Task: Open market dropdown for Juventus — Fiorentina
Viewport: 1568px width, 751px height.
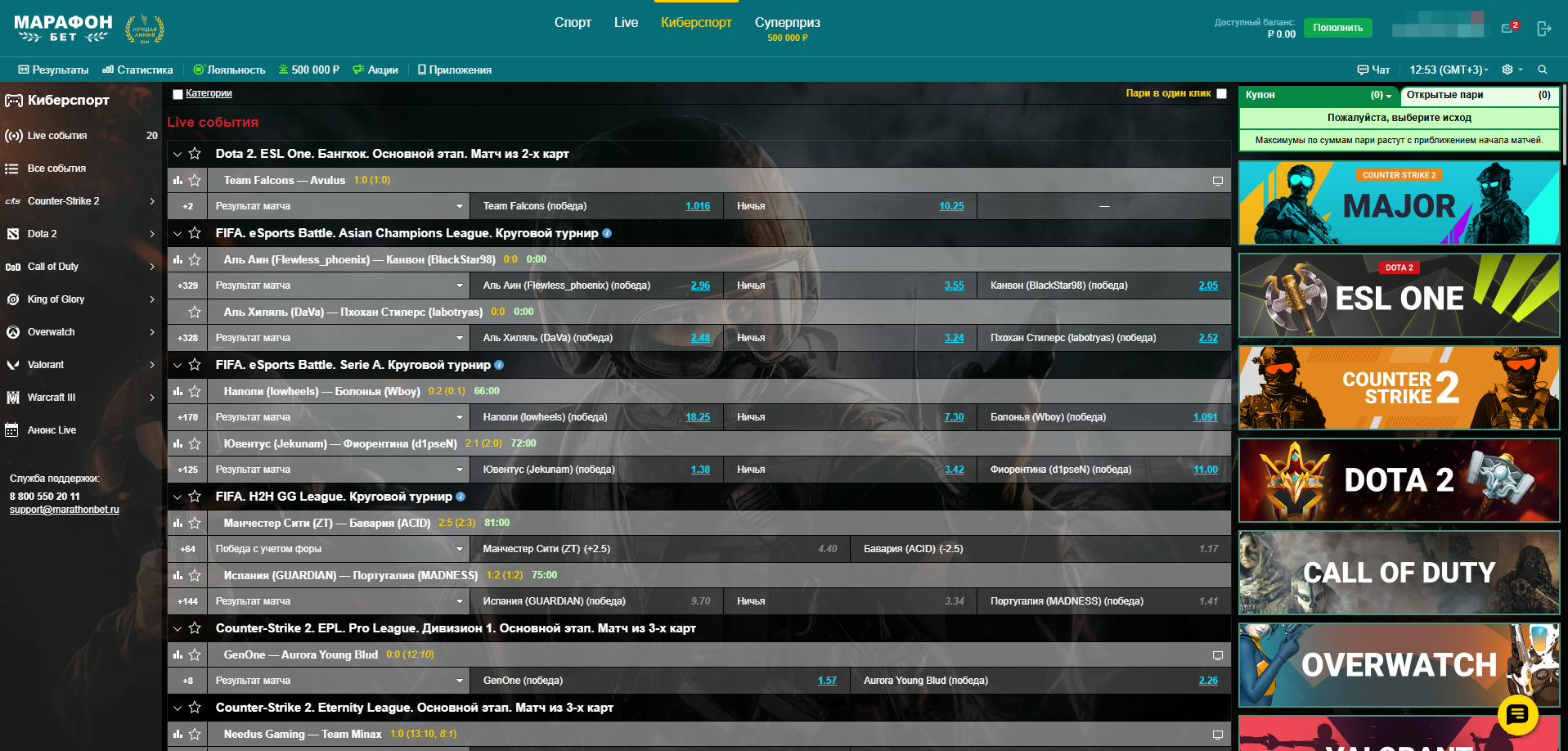Action: [x=459, y=470]
